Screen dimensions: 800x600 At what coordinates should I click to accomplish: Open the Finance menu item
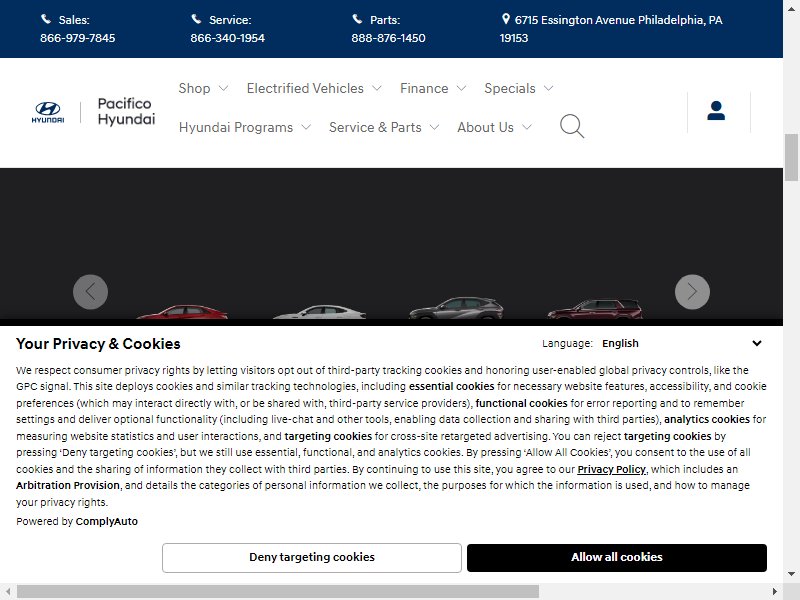point(424,88)
